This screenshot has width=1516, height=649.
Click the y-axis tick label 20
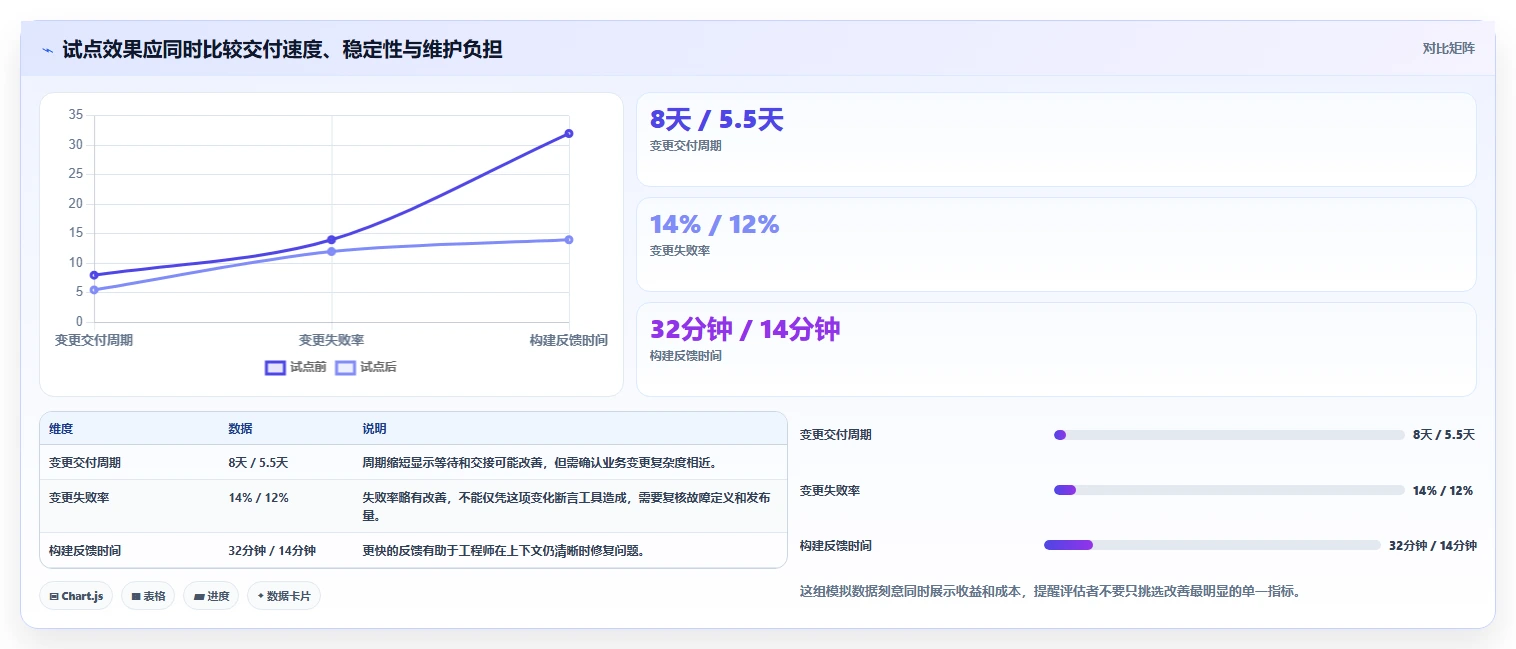(76, 203)
